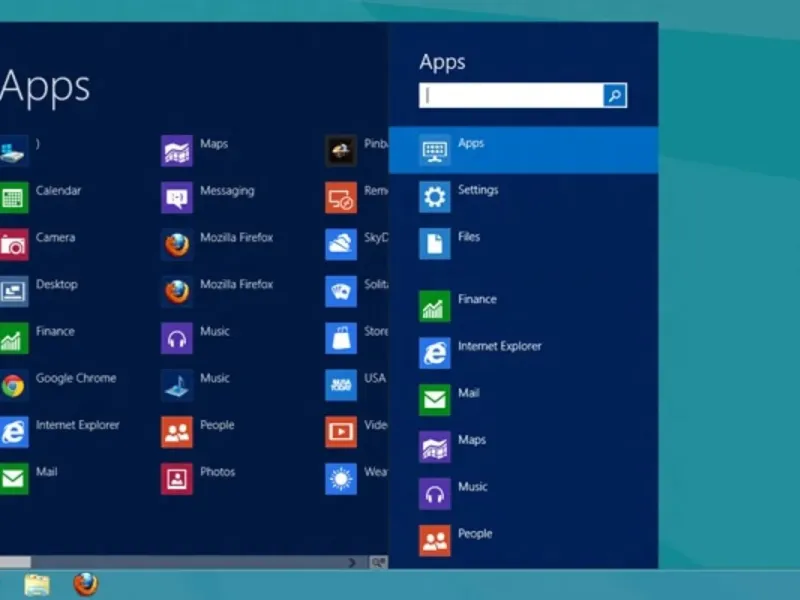Screen dimensions: 800x600
Task: Open the Weather sun icon
Action: click(x=341, y=479)
